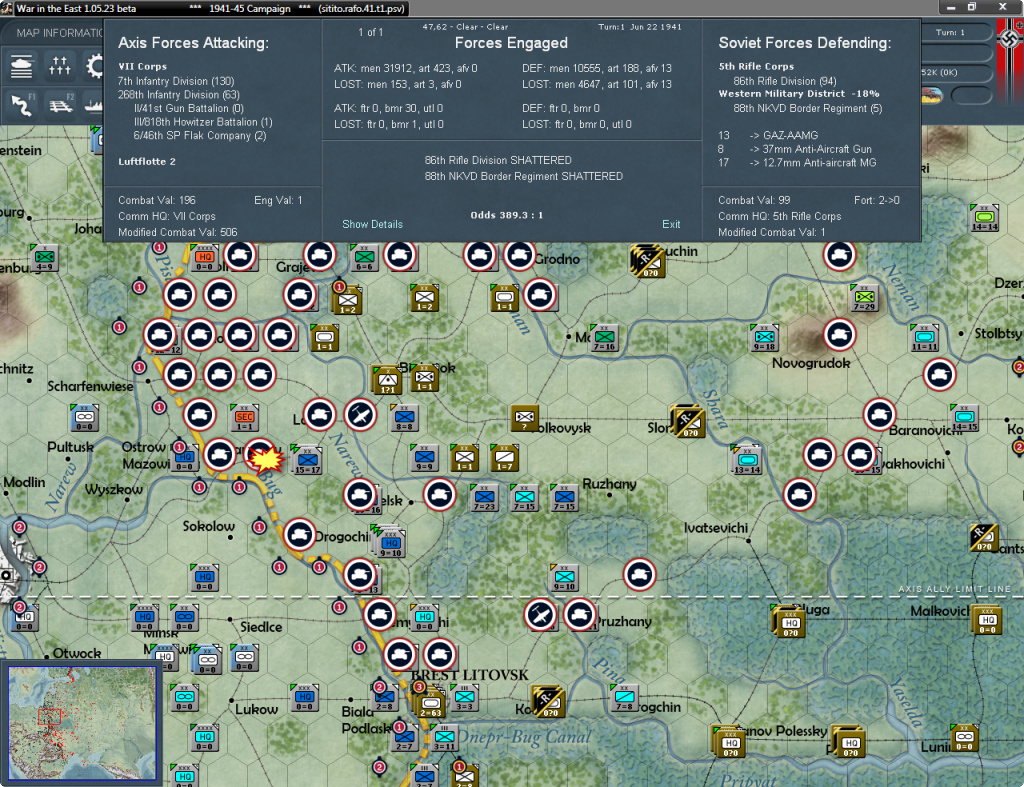Select the blue 7=23 infantry counter

[x=484, y=498]
